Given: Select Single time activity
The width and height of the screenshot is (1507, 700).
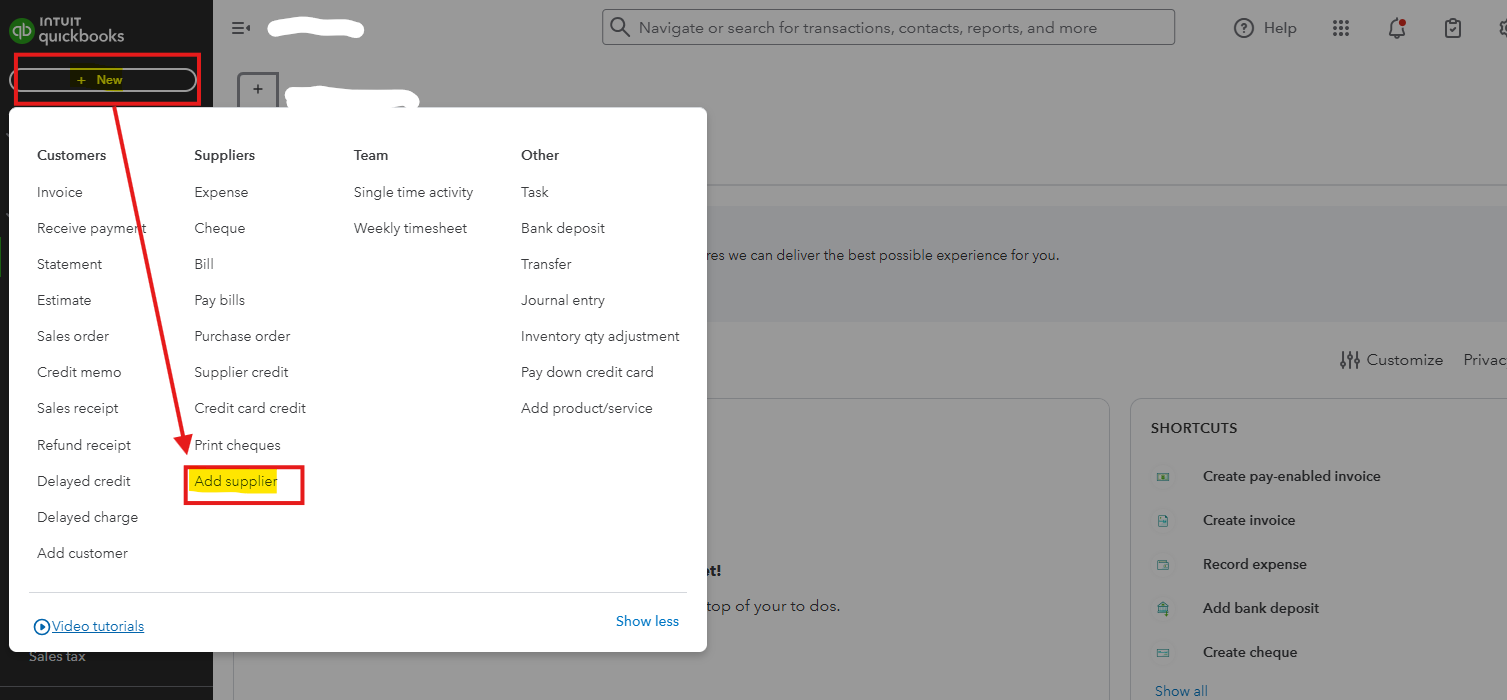Looking at the screenshot, I should pyautogui.click(x=413, y=192).
